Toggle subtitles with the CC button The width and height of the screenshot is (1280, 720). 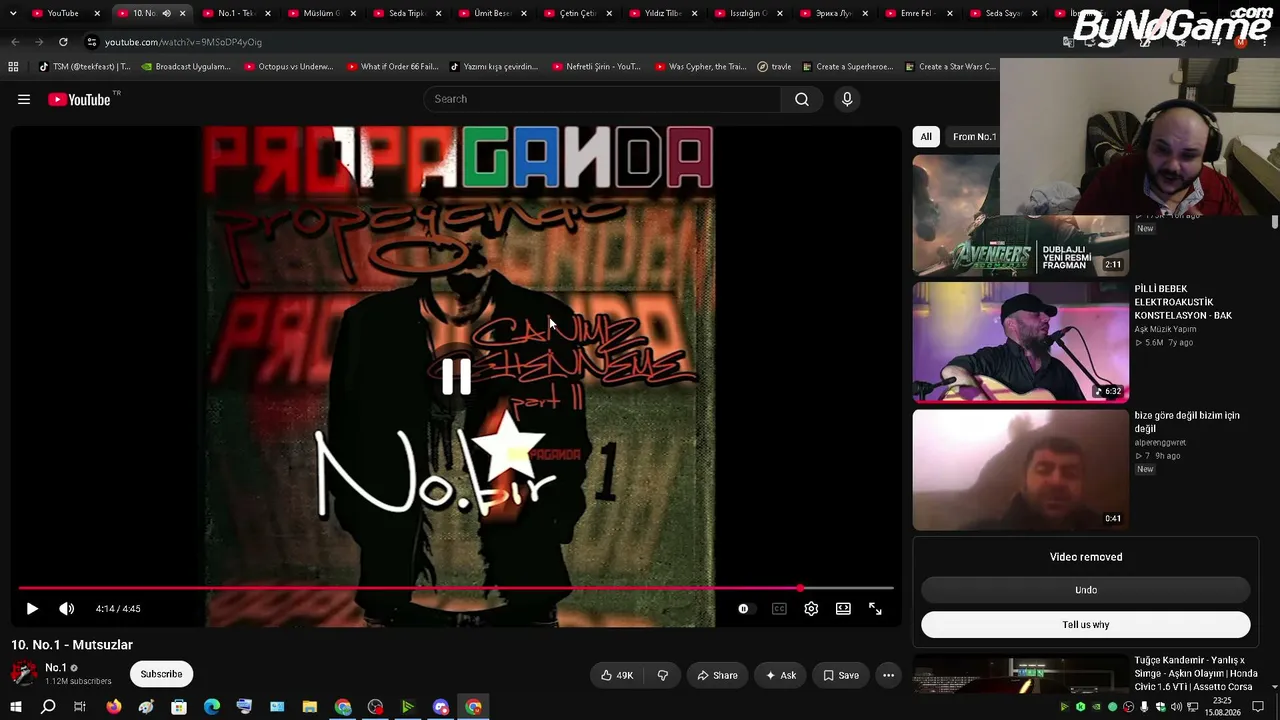(x=779, y=608)
